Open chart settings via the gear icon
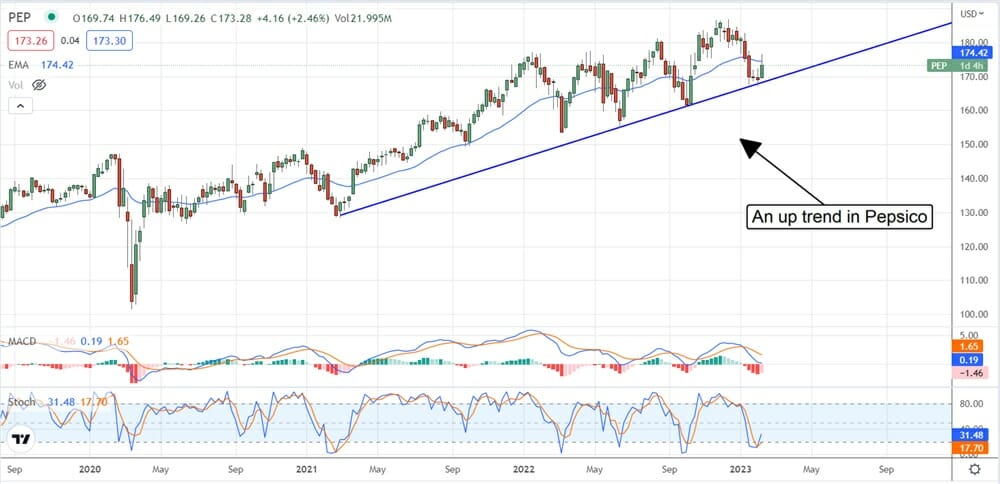Viewport: 1000px width, 484px height. (x=974, y=467)
